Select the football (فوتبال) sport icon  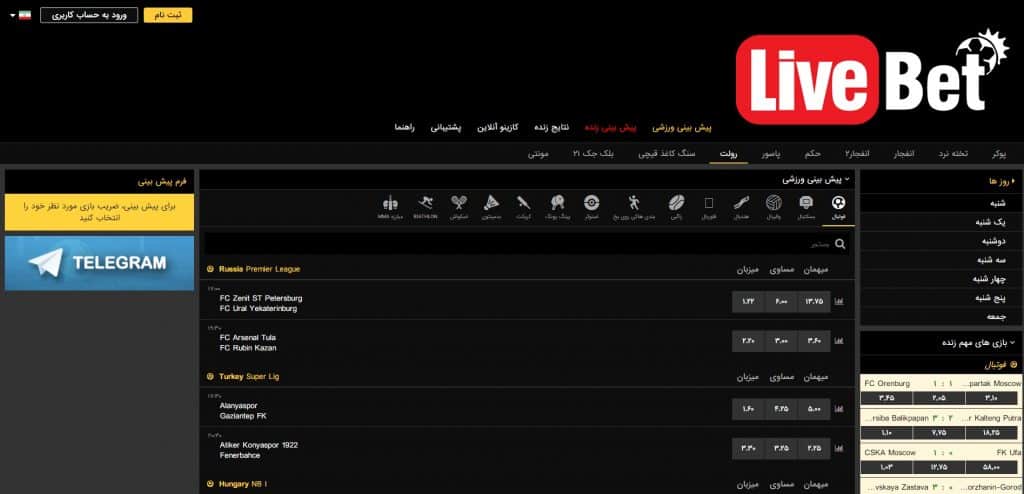839,203
